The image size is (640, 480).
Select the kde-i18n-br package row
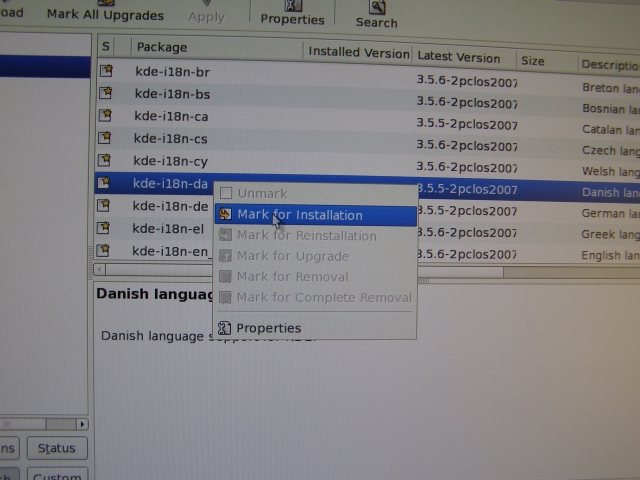point(367,76)
